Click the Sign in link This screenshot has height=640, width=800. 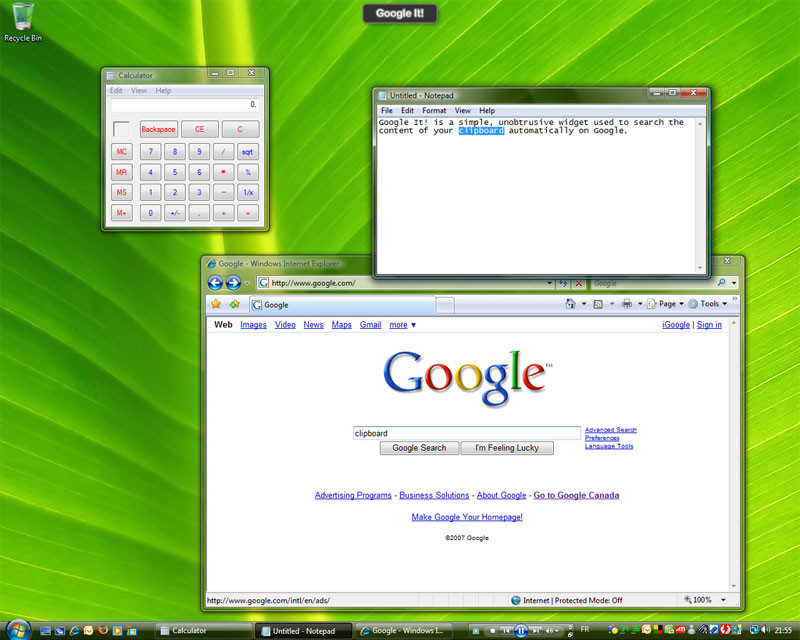click(x=709, y=325)
